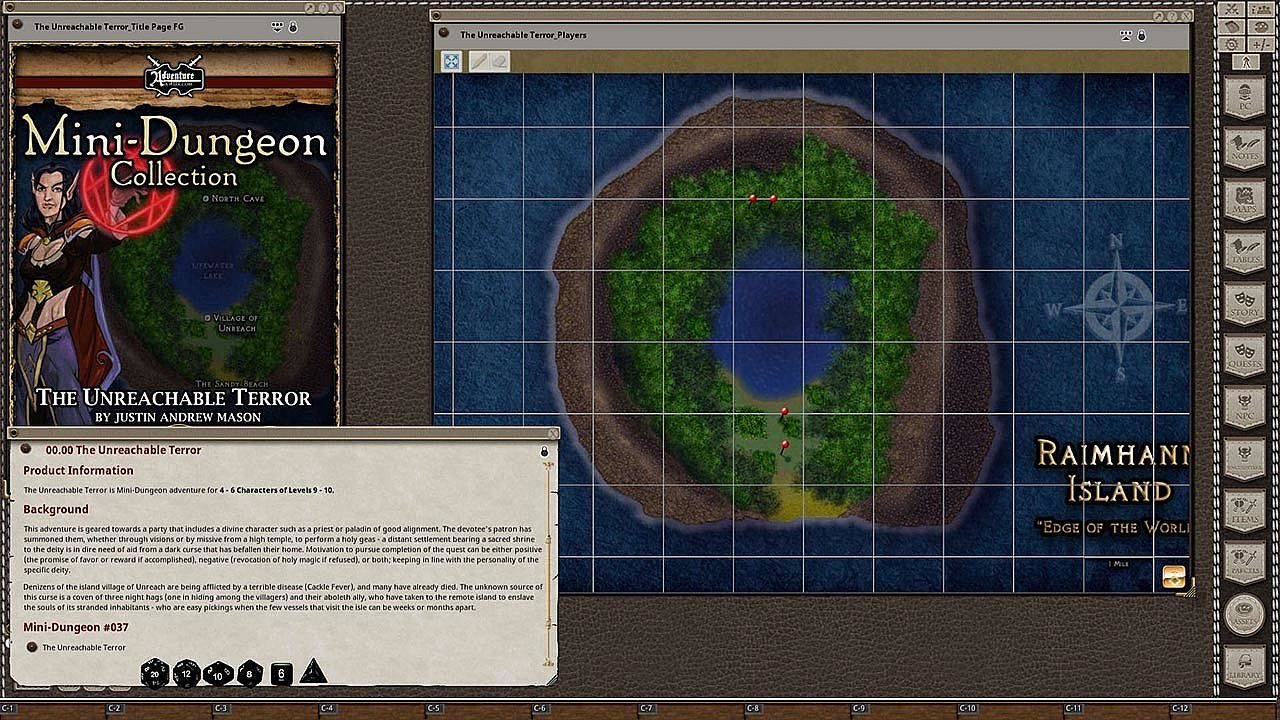Image resolution: width=1280 pixels, height=720 pixels.
Task: Open the PC character sidebar button
Action: 1245,96
